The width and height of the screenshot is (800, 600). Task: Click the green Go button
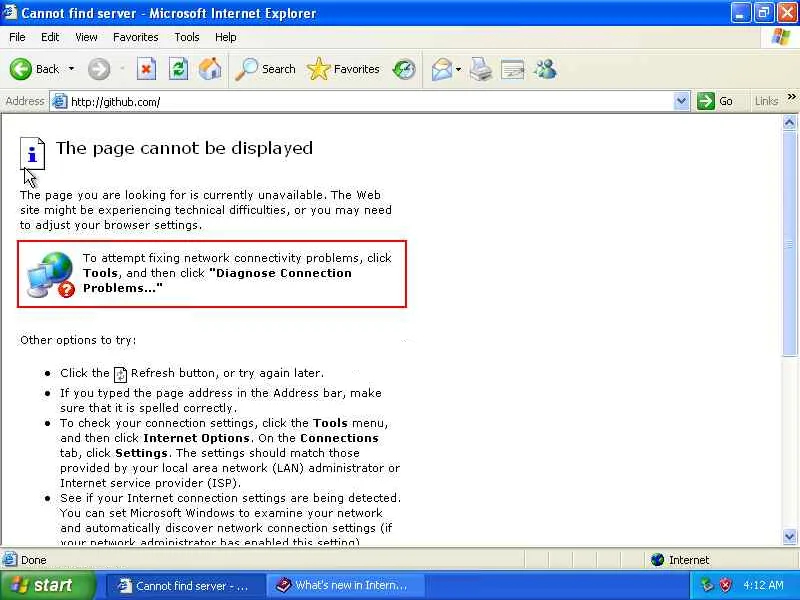(x=715, y=102)
